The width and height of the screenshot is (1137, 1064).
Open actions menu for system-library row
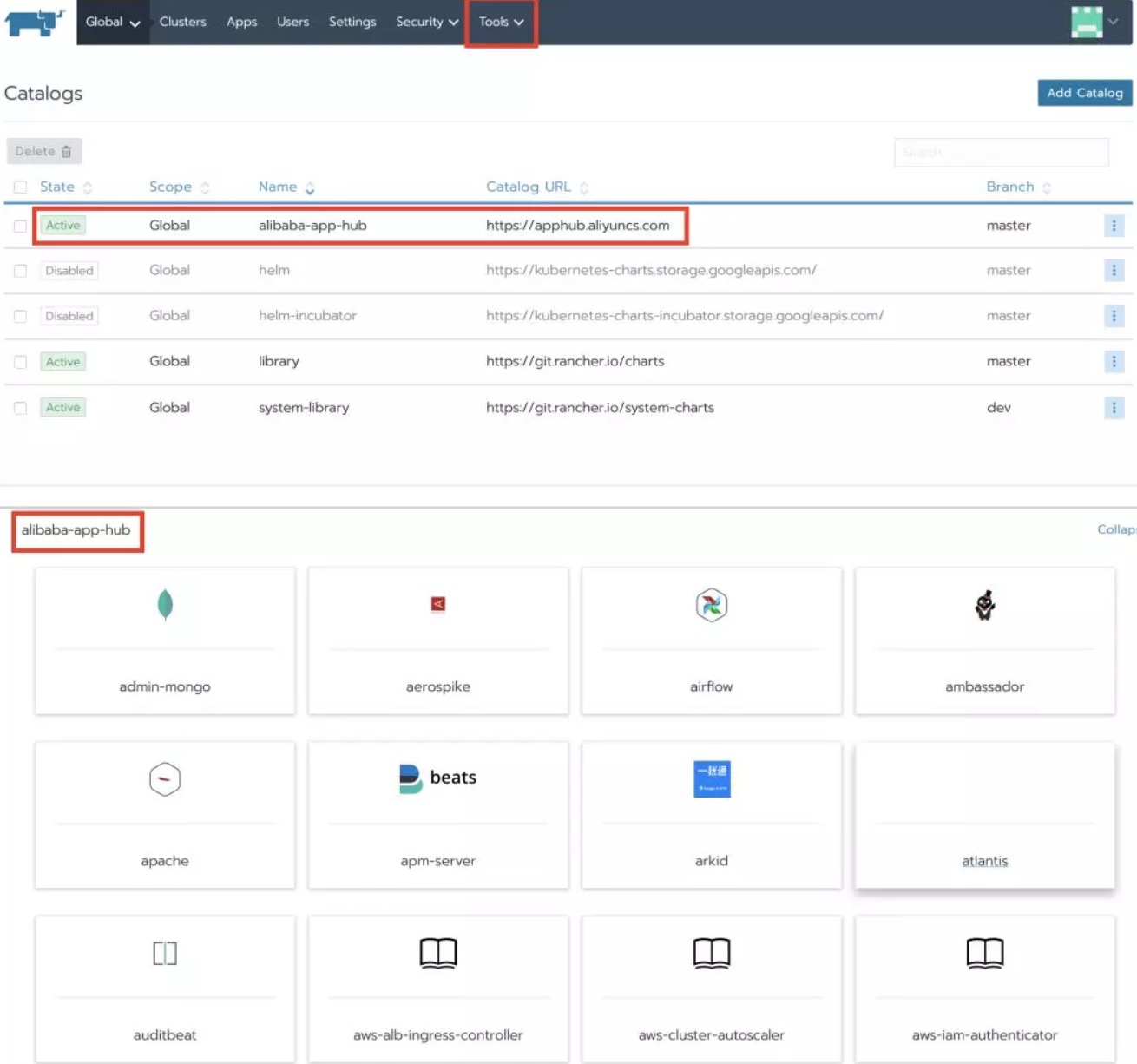[1114, 408]
